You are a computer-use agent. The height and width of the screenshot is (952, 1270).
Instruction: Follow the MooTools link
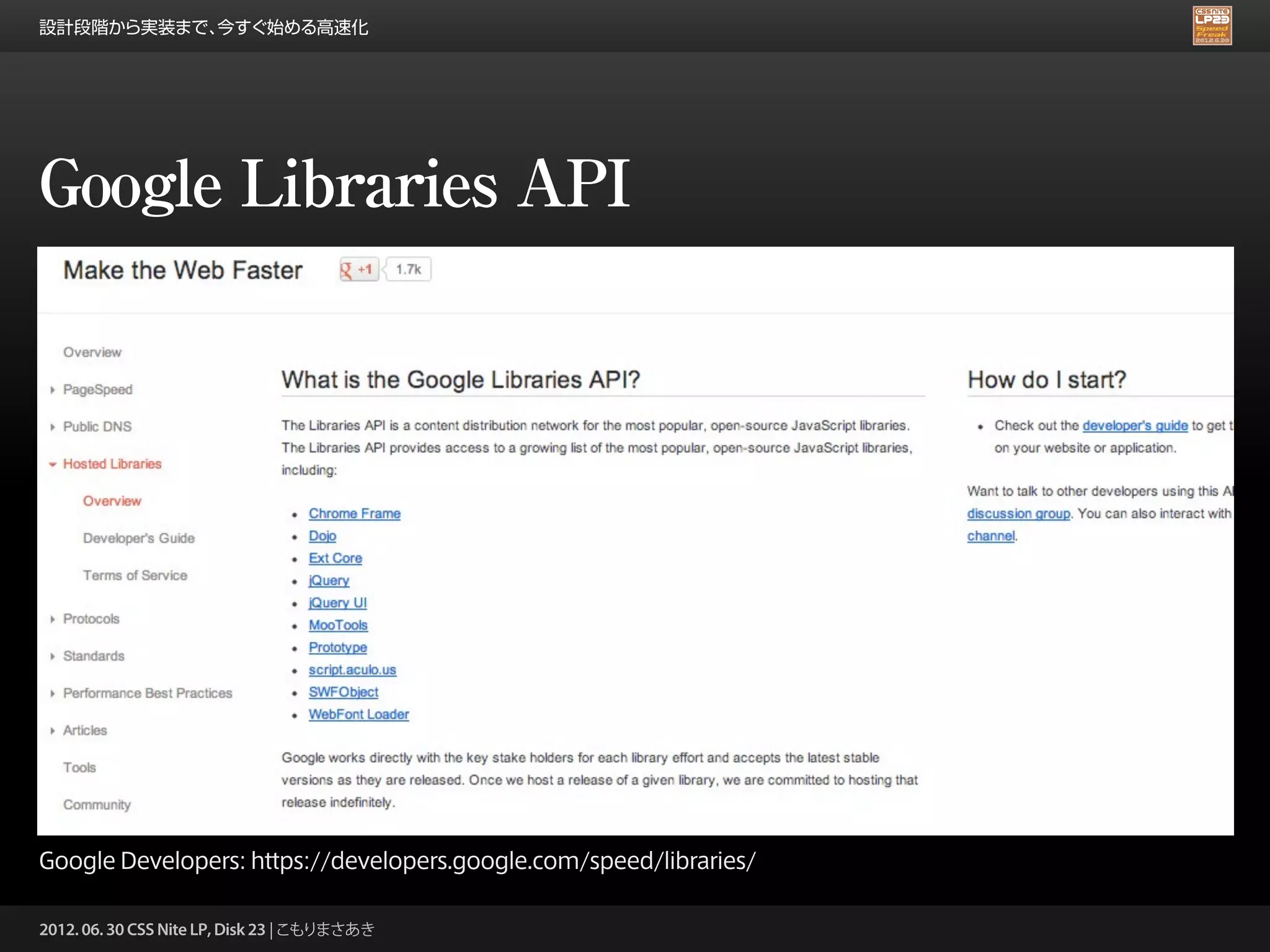[338, 625]
